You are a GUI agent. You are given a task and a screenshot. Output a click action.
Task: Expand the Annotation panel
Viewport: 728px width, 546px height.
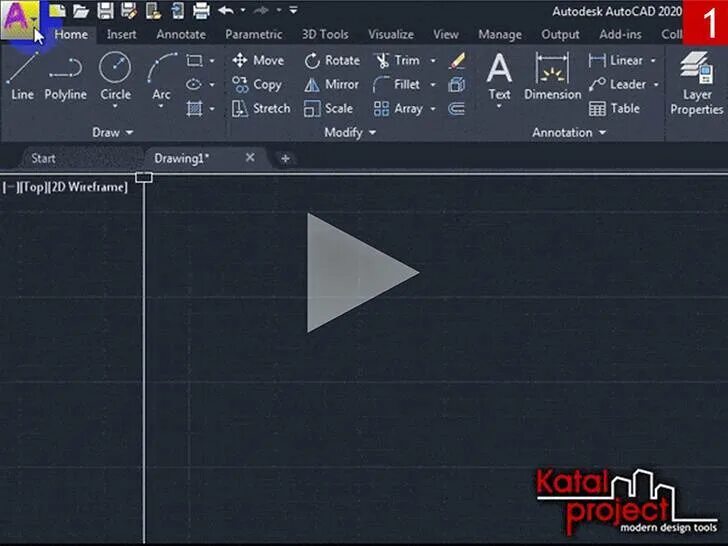(x=569, y=133)
